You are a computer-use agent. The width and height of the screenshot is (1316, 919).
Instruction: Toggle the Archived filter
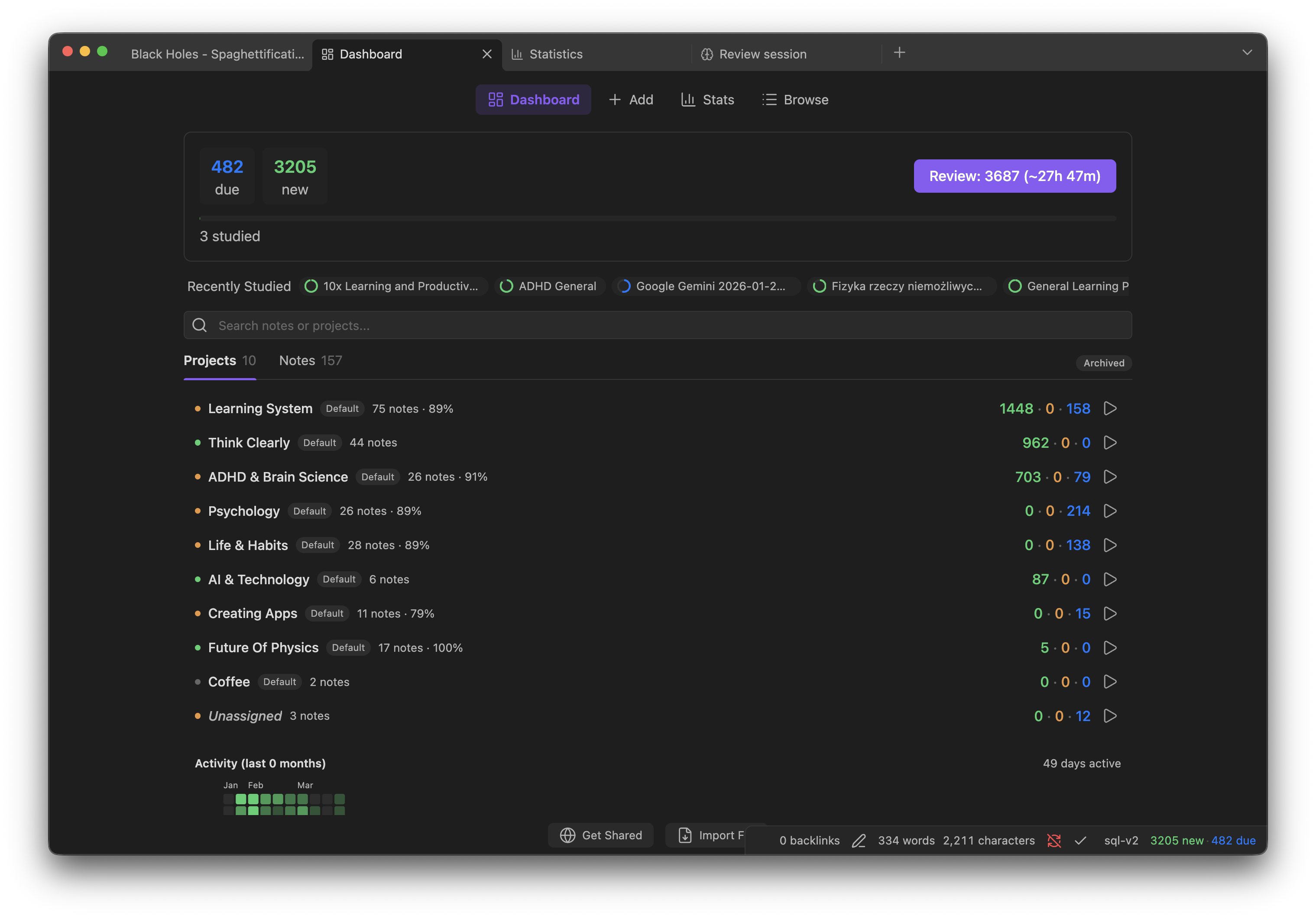1103,362
